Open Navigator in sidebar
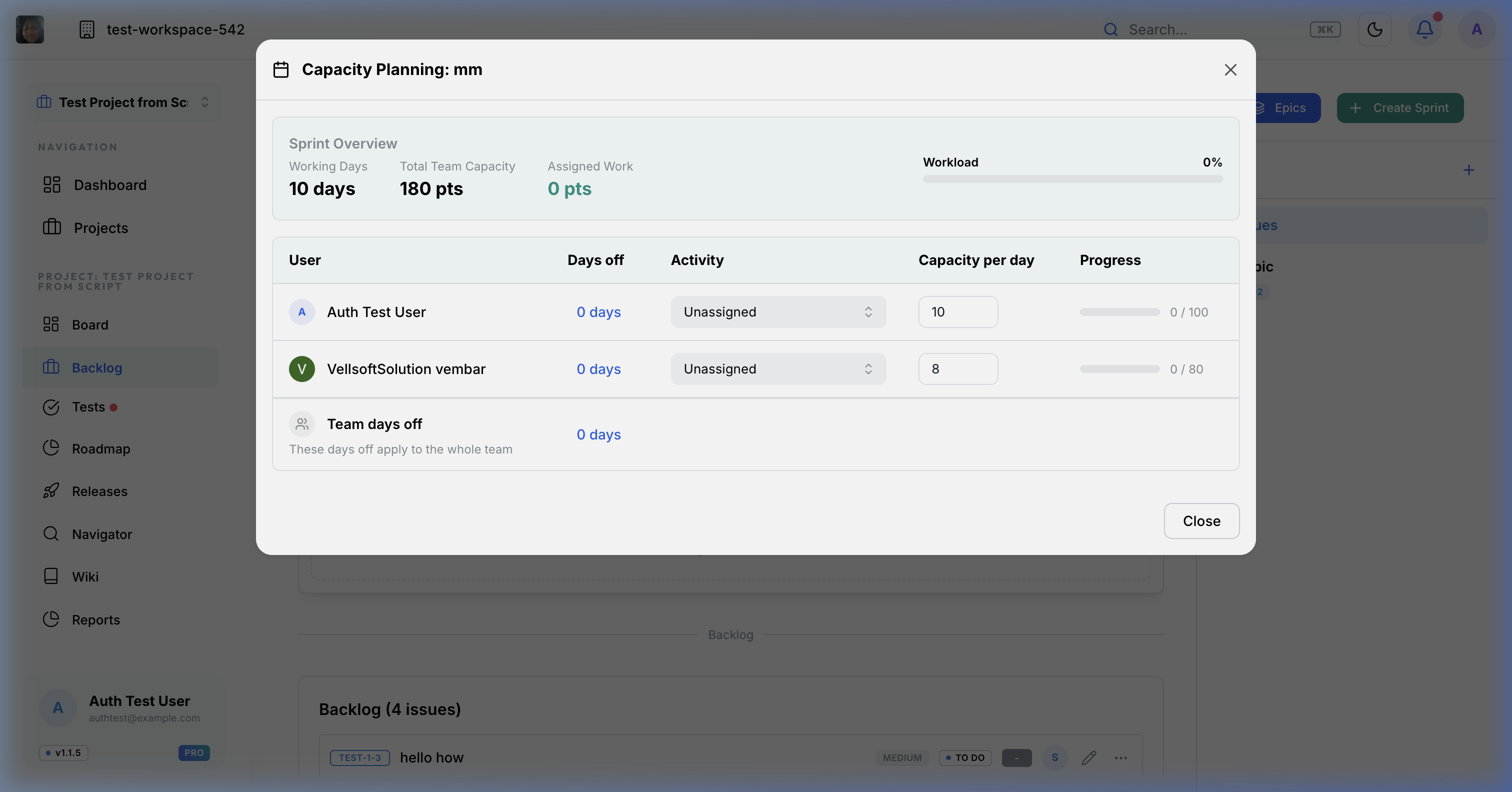This screenshot has height=792, width=1512. pos(120,534)
